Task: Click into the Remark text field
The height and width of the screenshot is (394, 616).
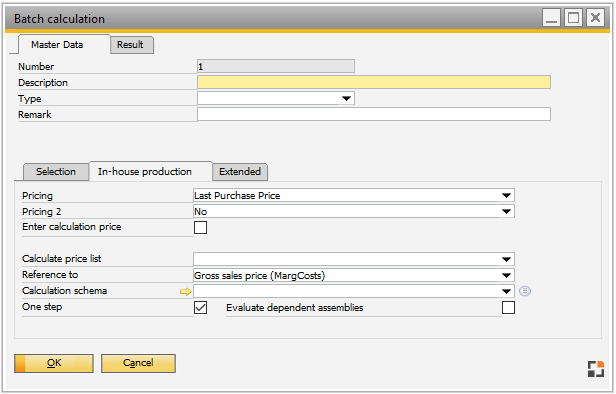Action: pyautogui.click(x=374, y=114)
